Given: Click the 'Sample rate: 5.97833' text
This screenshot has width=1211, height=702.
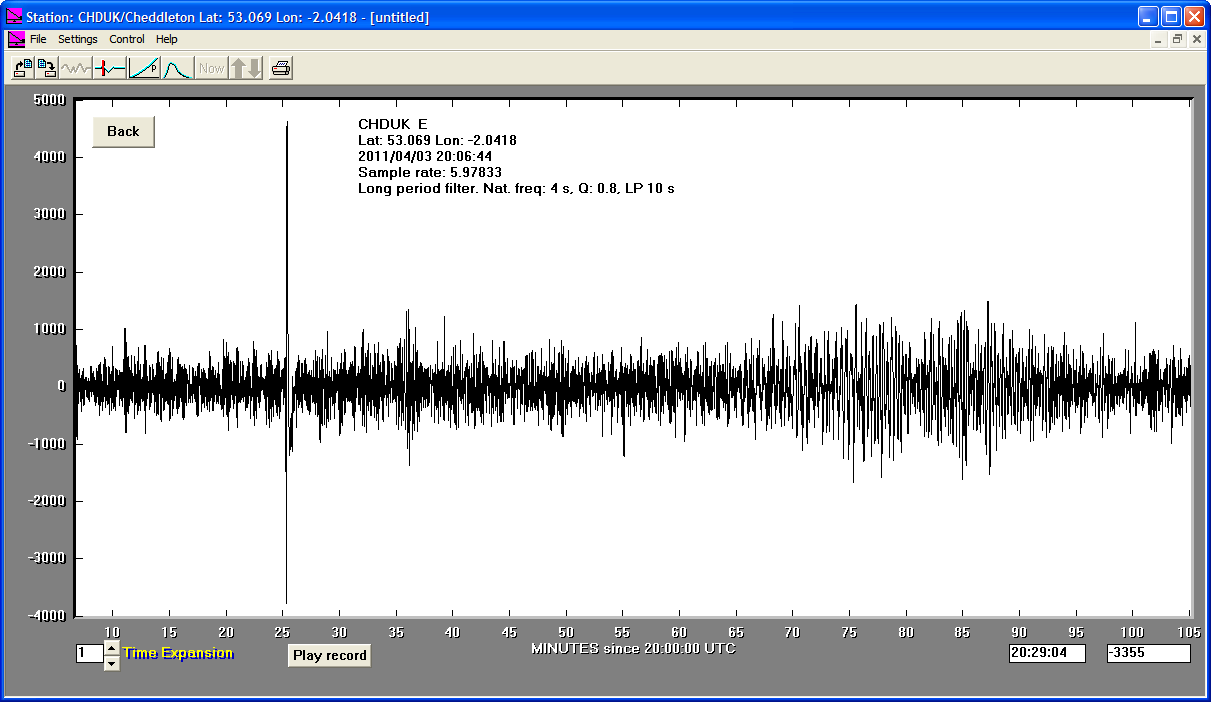Looking at the screenshot, I should click(430, 172).
